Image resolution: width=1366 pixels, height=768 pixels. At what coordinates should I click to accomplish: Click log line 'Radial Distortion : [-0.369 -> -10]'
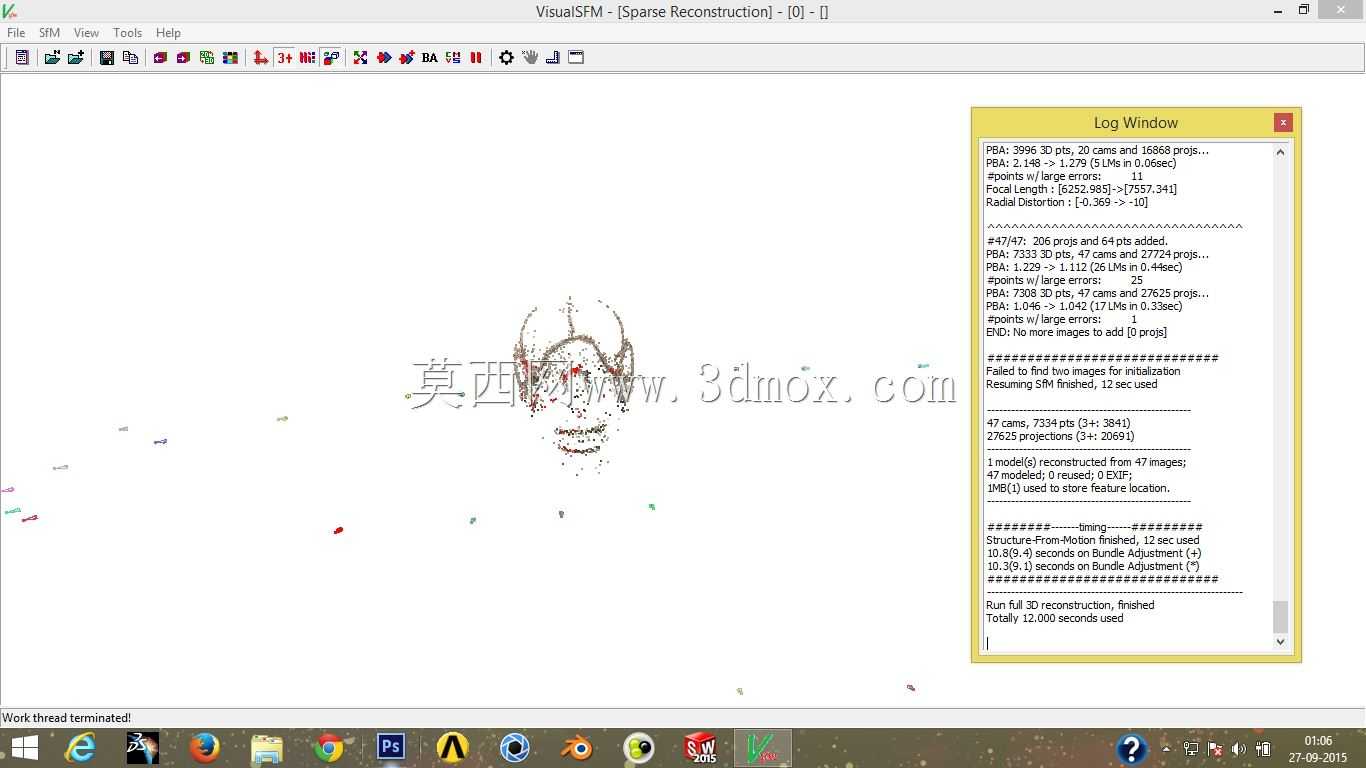(1067, 202)
